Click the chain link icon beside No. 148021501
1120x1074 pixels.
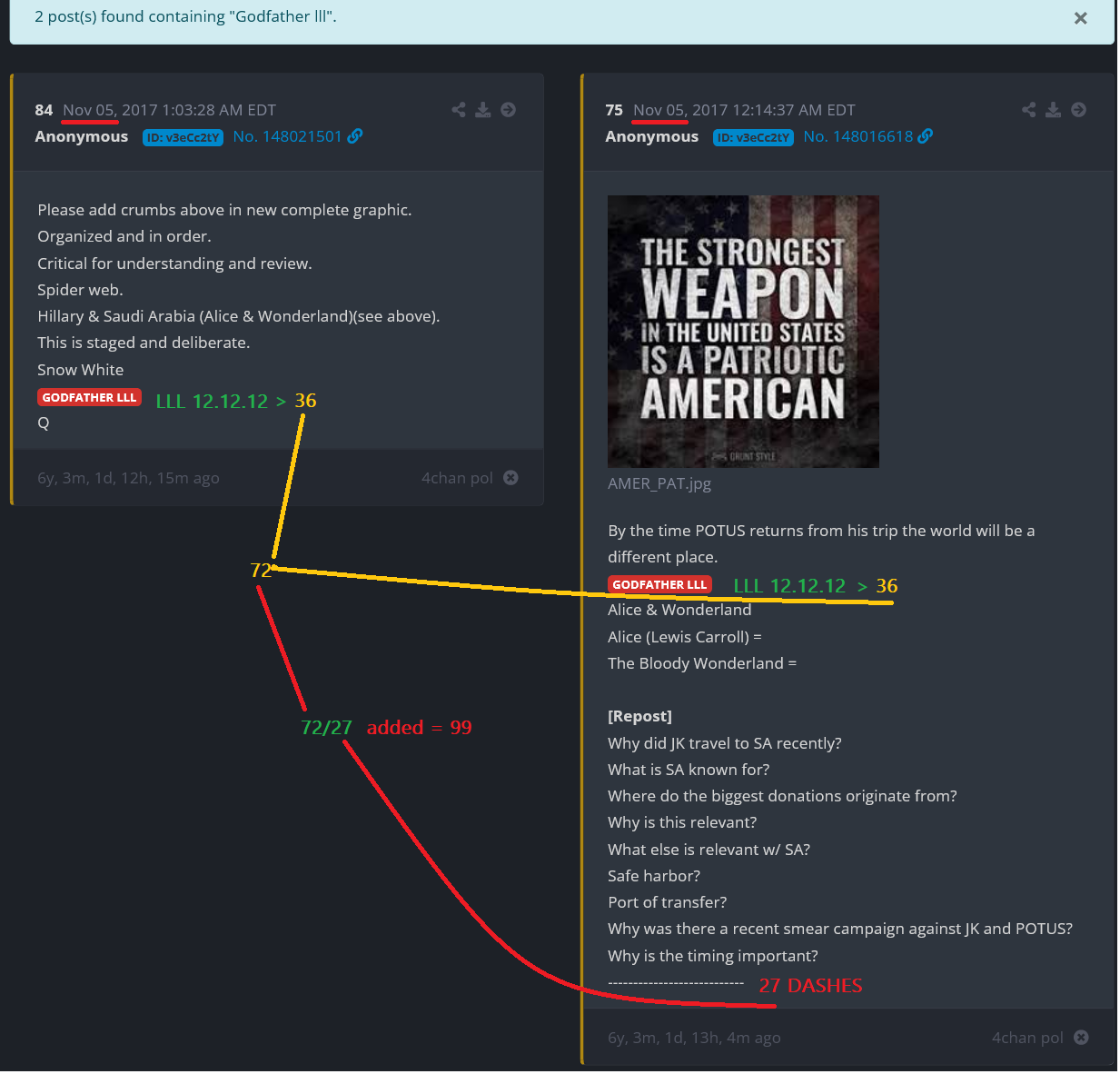click(x=355, y=136)
